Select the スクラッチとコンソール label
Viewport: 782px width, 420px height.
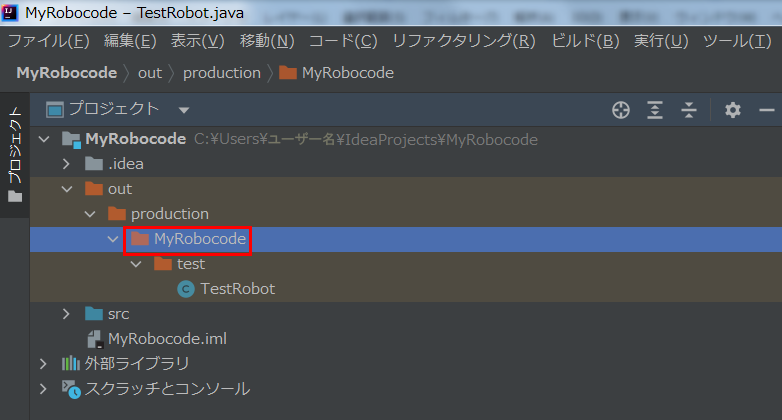coord(168,389)
